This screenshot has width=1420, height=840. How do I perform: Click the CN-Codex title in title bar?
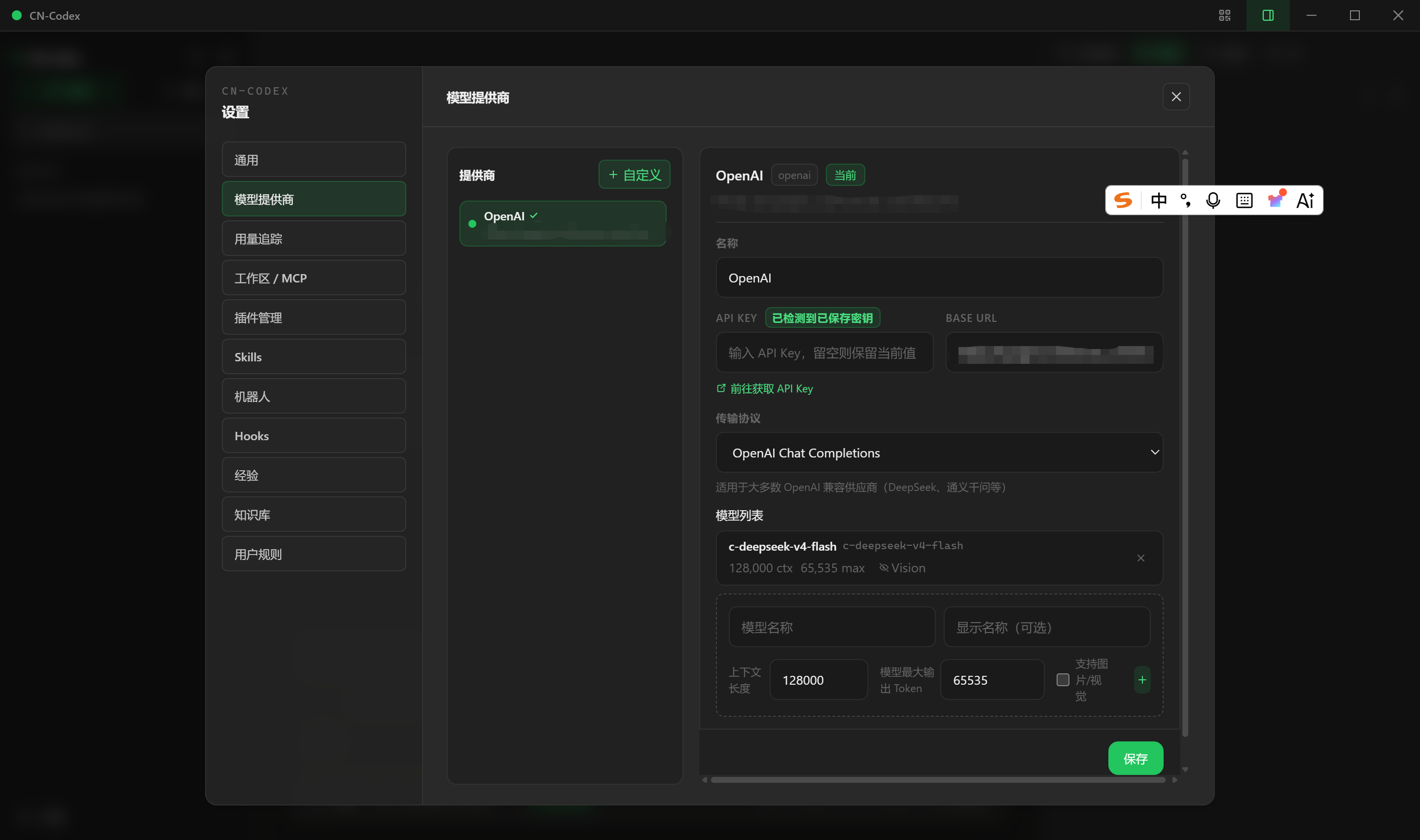[x=54, y=16]
